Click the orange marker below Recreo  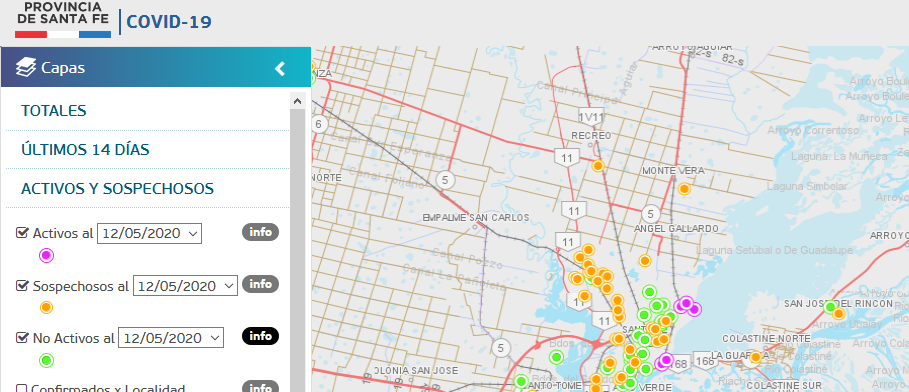click(598, 166)
